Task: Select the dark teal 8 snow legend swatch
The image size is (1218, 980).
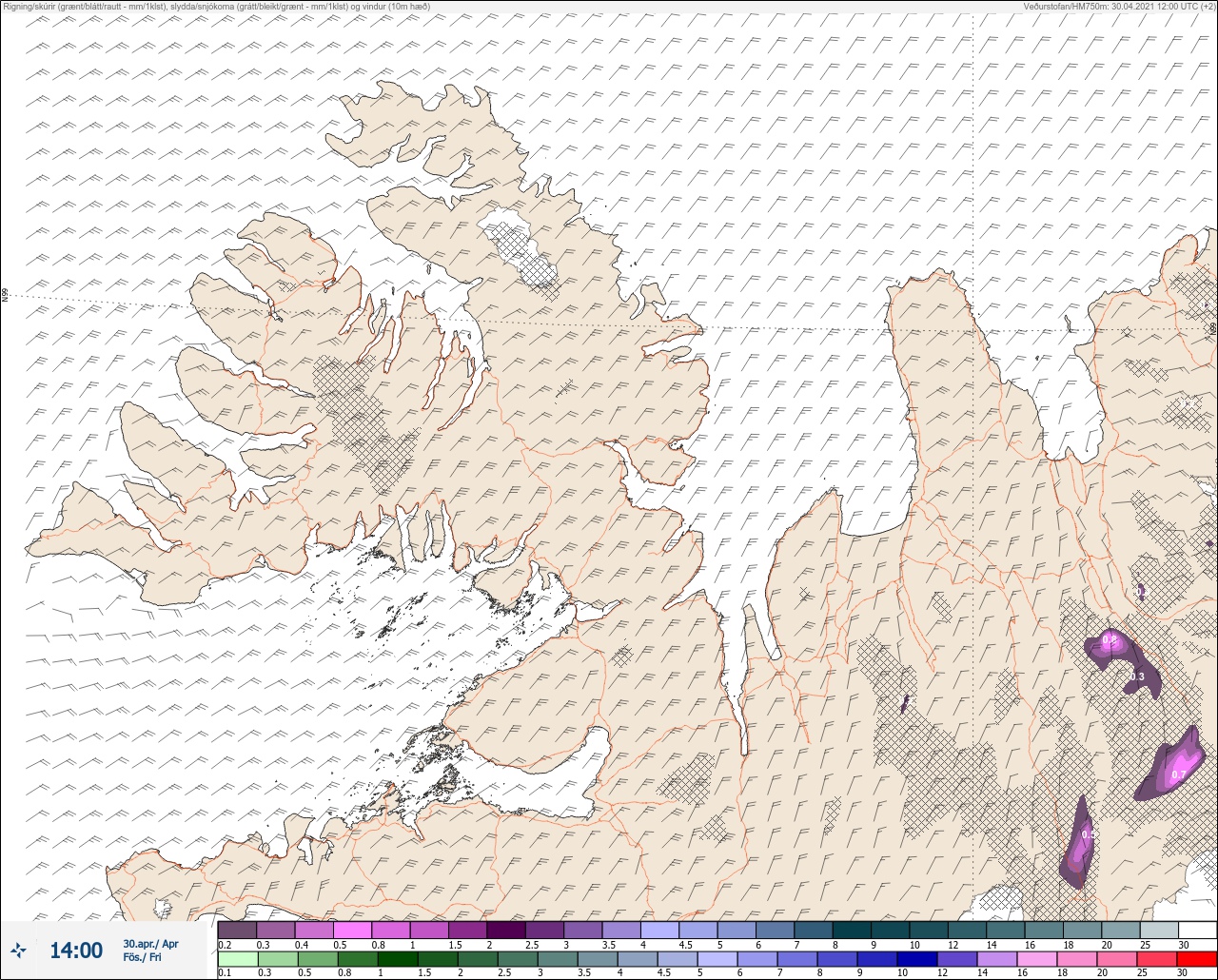Action: point(852,930)
